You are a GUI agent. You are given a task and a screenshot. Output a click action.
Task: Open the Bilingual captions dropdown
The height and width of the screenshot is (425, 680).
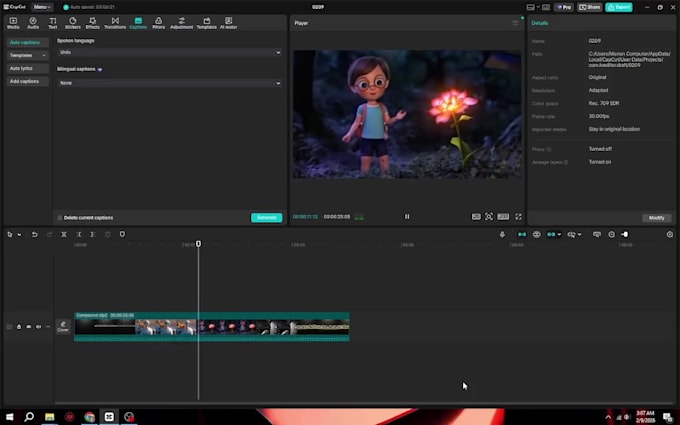click(x=169, y=83)
